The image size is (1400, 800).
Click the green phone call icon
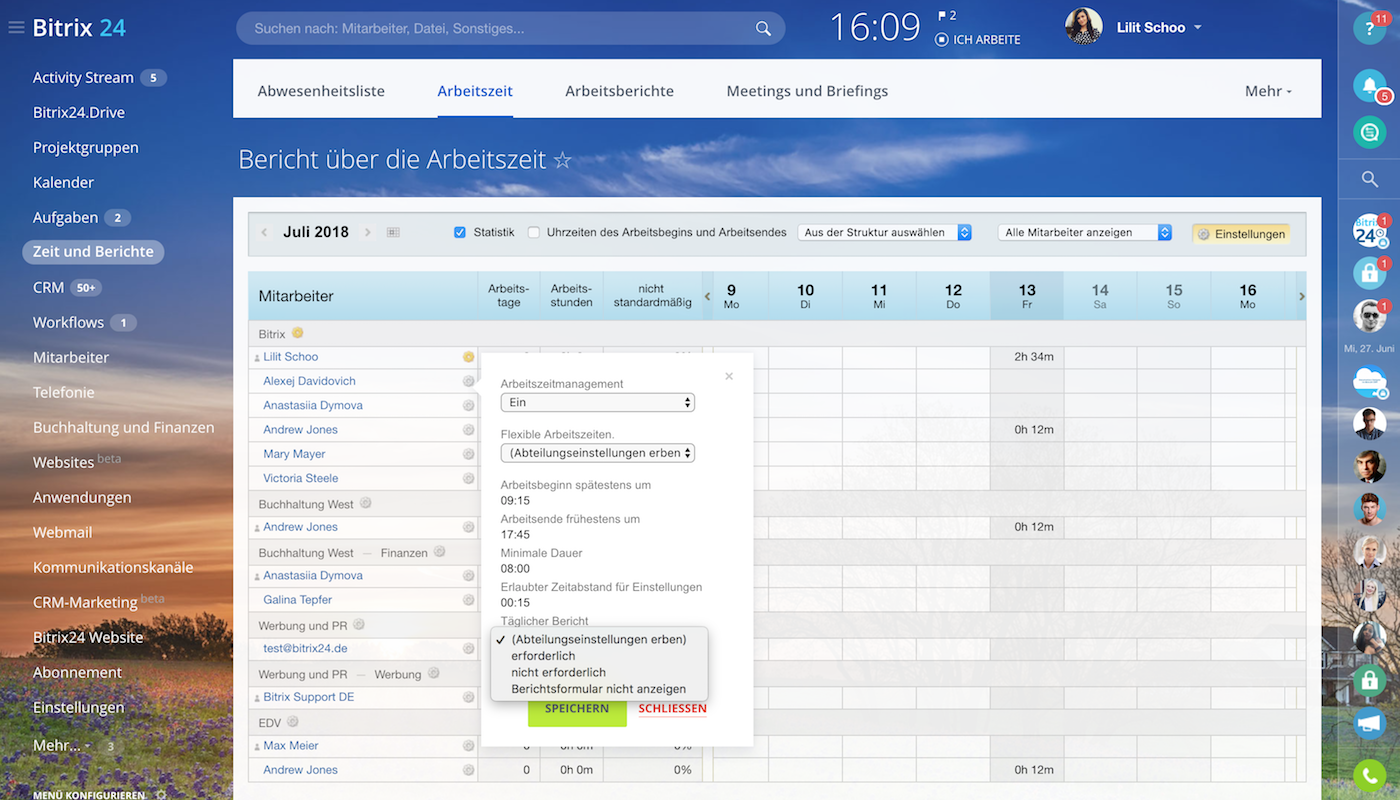coord(1369,776)
